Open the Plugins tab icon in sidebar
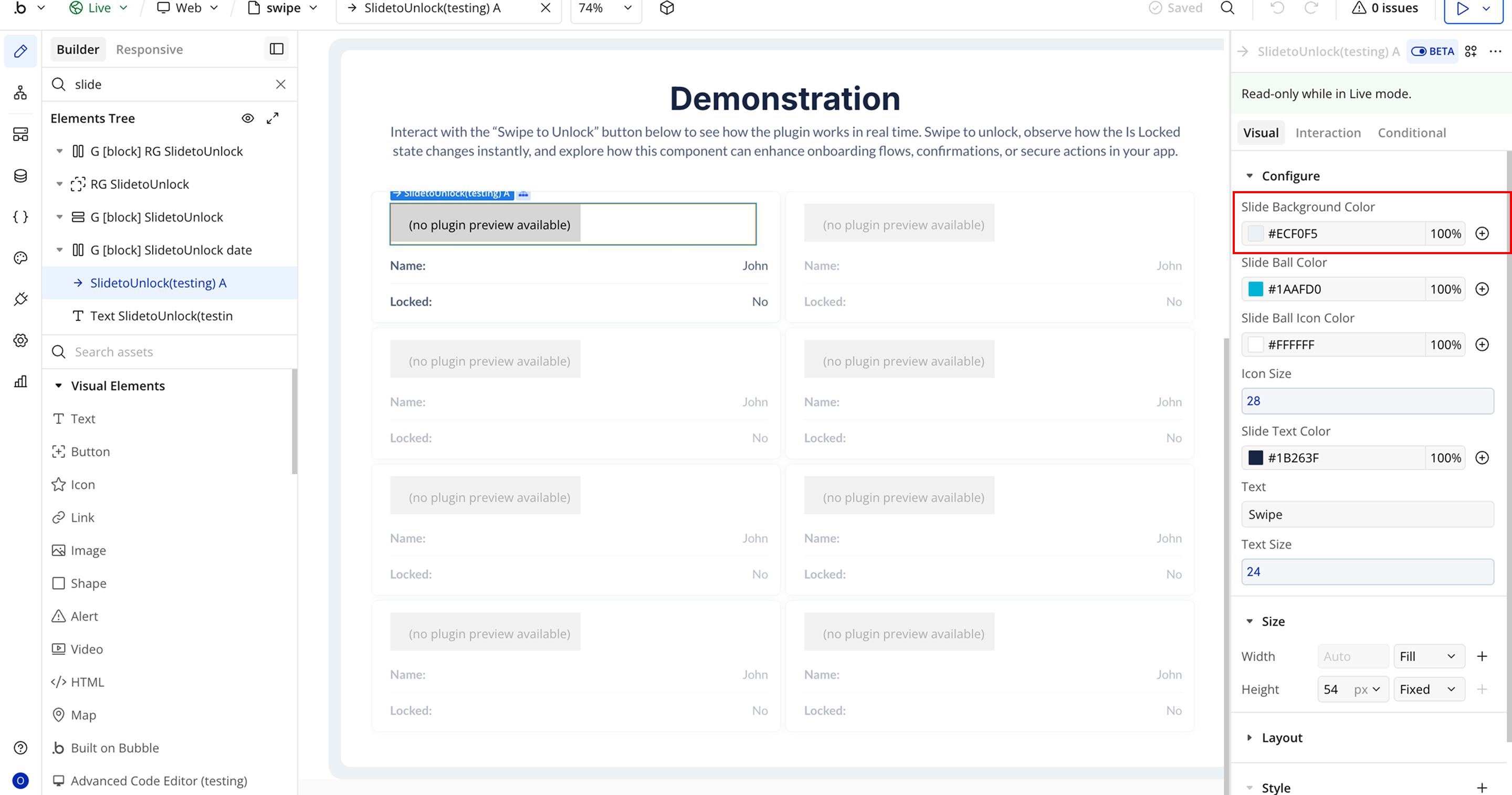 pos(20,299)
